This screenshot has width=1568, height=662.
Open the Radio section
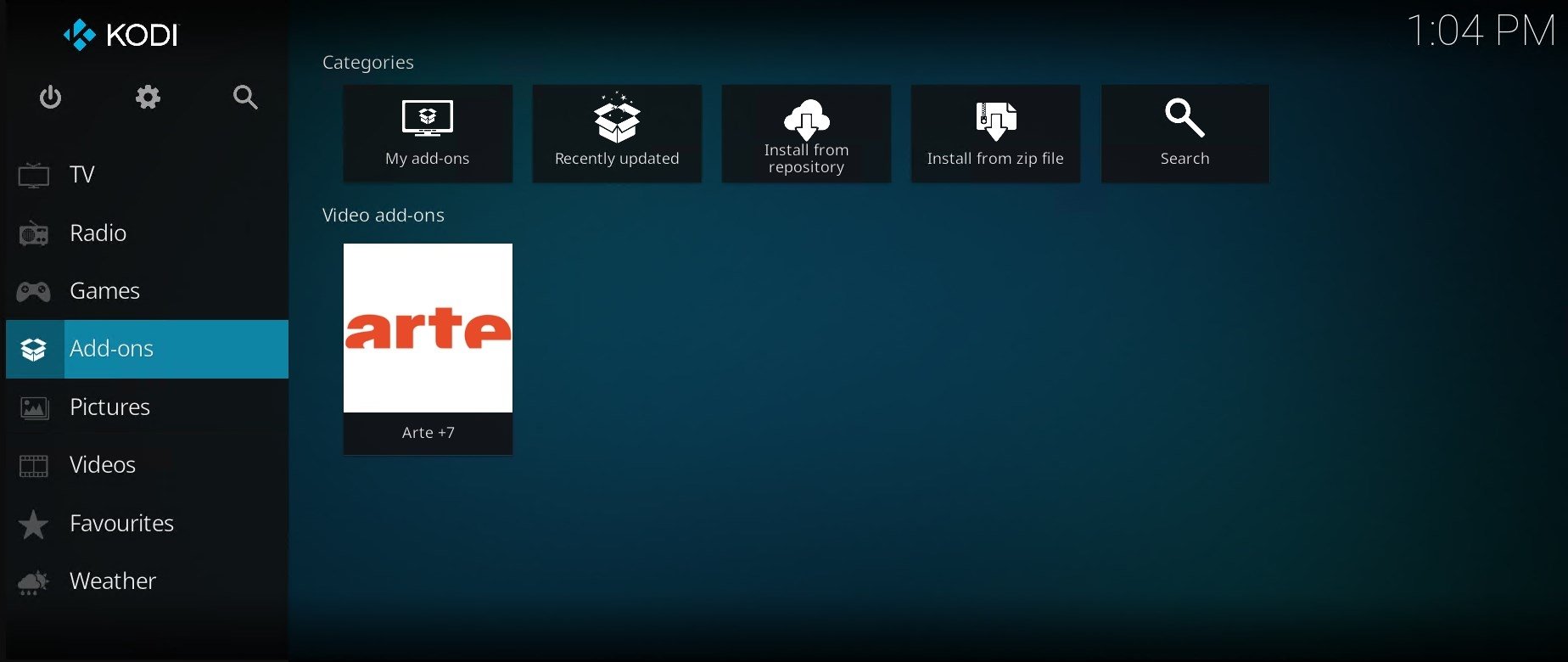click(147, 233)
